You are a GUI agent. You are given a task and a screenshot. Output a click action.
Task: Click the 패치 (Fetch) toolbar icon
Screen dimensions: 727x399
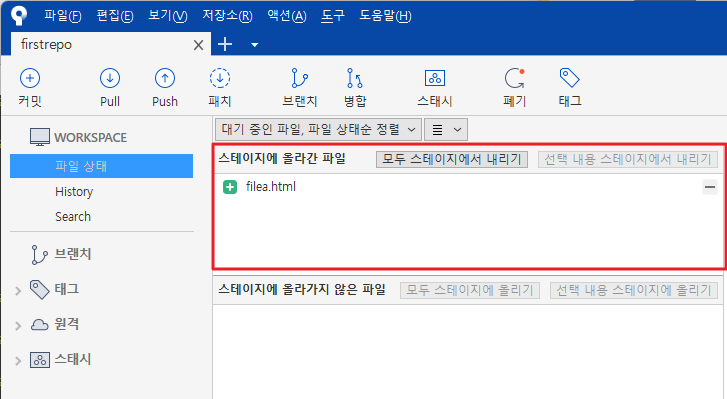220,78
